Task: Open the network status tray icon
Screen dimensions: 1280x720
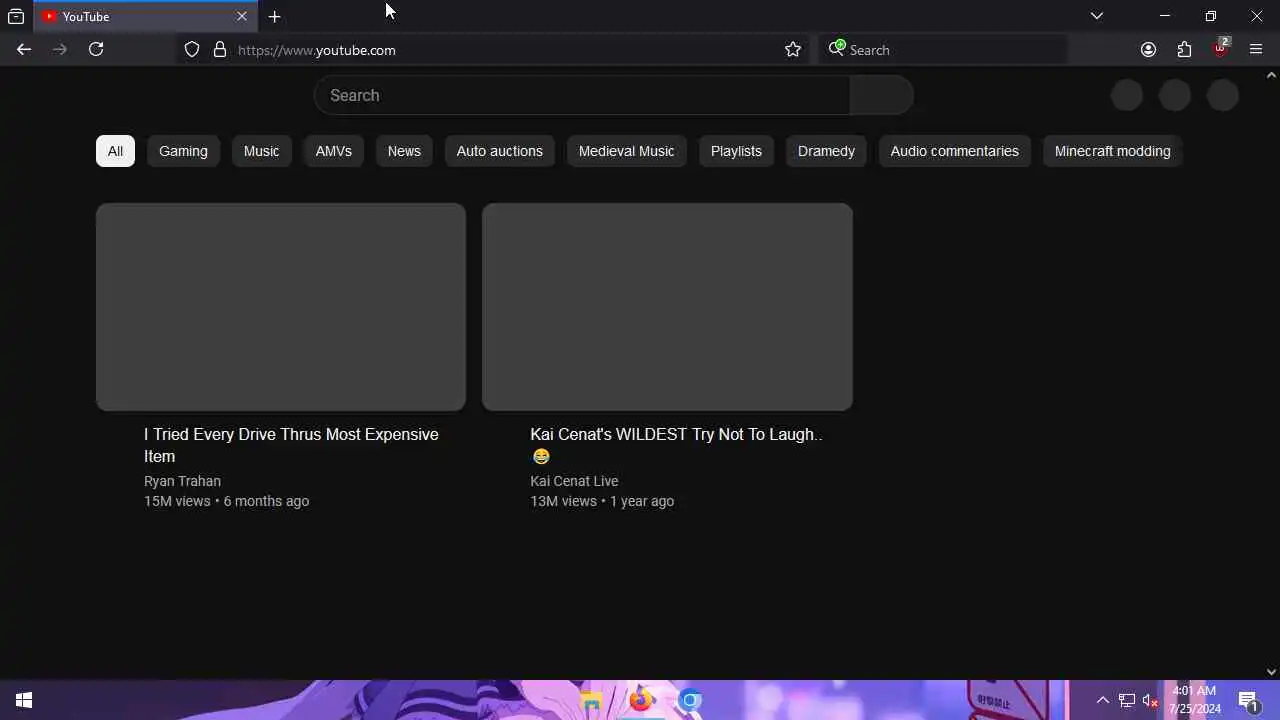Action: coord(1127,700)
